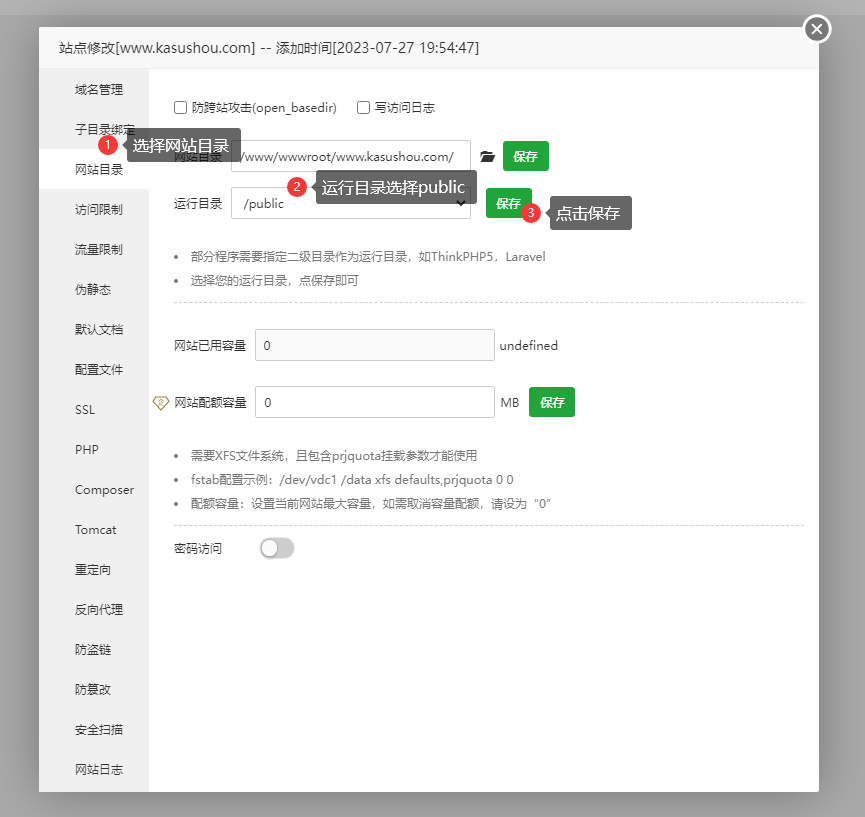Turn on the 密码访问 toggle
The width and height of the screenshot is (865, 817).
pyautogui.click(x=276, y=548)
